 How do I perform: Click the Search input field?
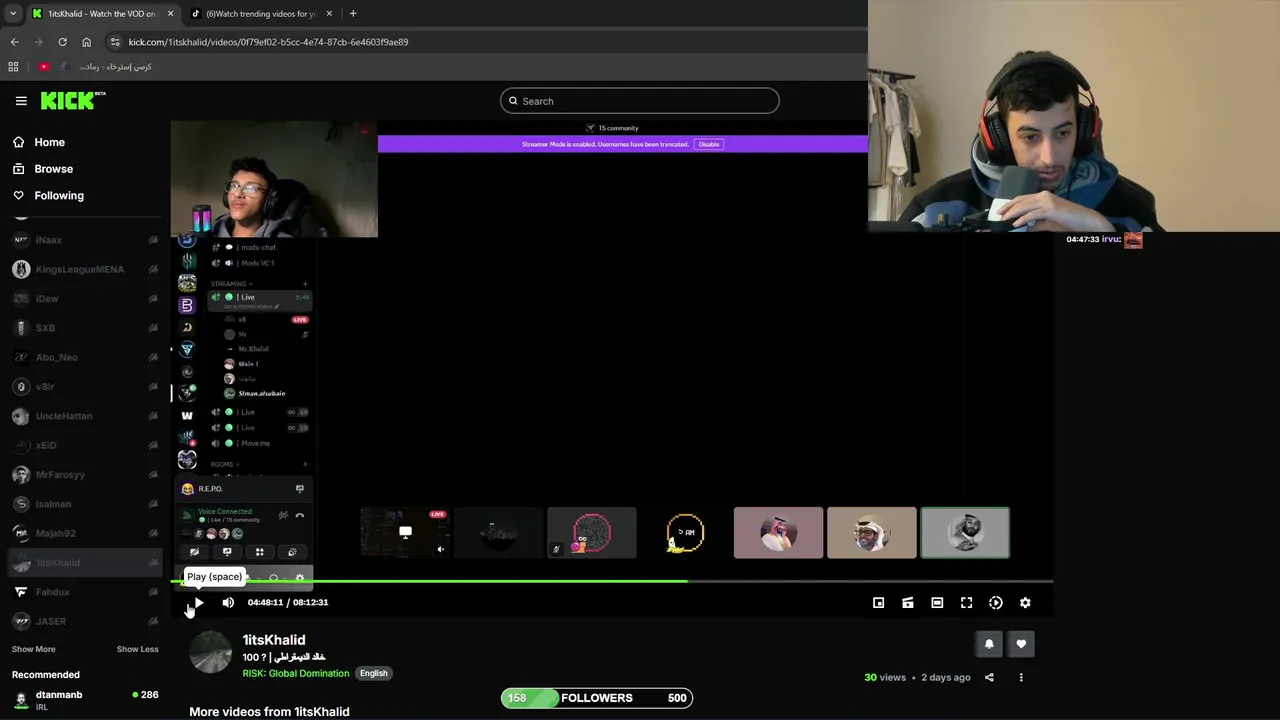(x=640, y=101)
